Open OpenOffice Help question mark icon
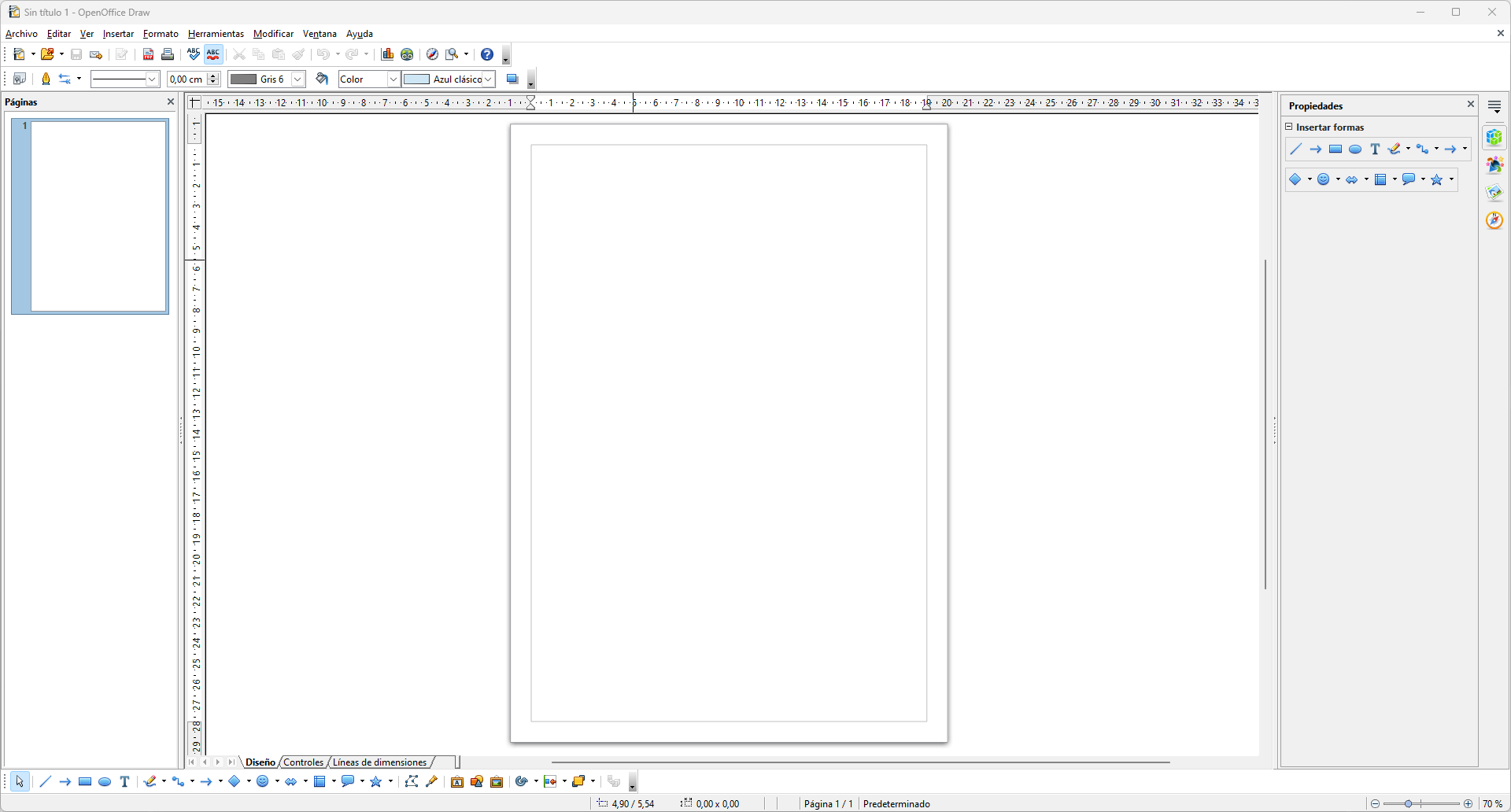1511x812 pixels. tap(487, 54)
